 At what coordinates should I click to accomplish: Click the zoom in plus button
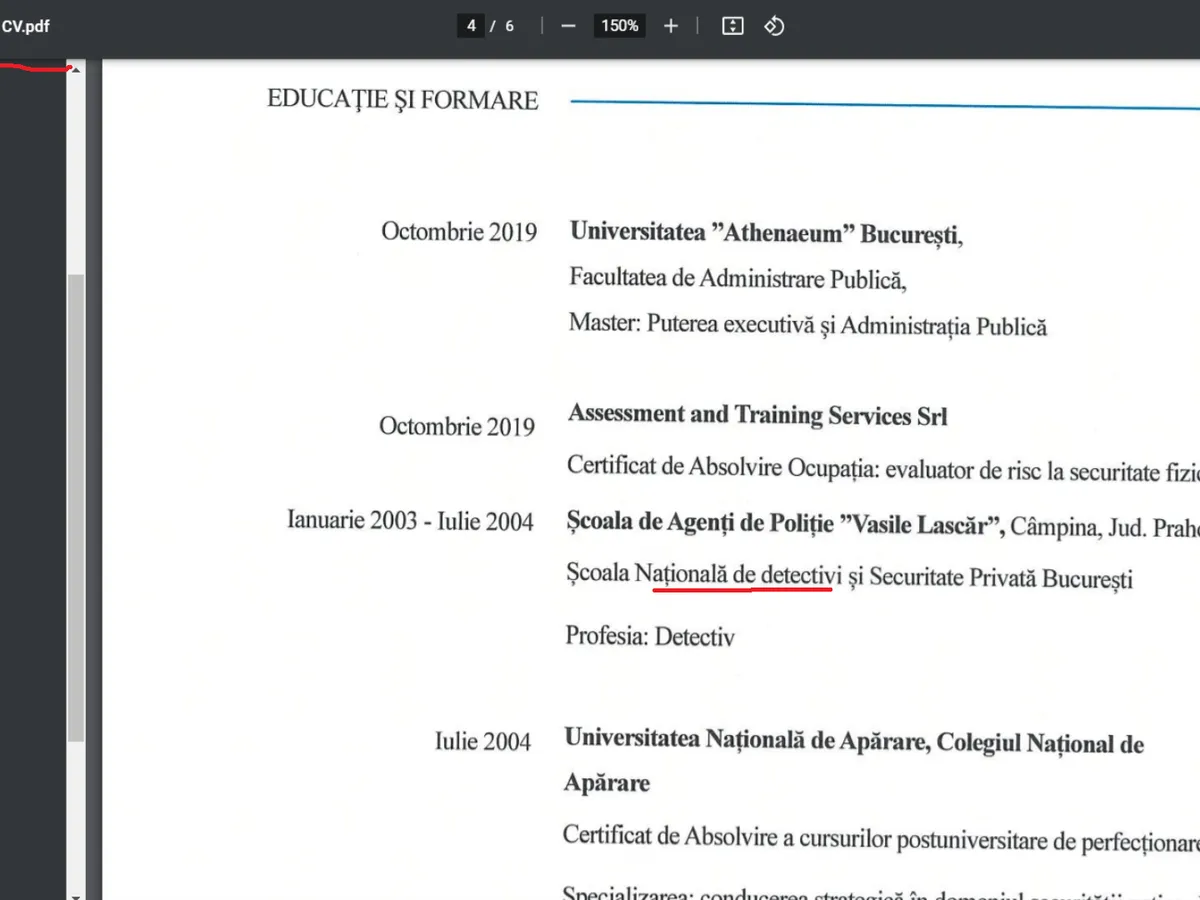(x=670, y=26)
